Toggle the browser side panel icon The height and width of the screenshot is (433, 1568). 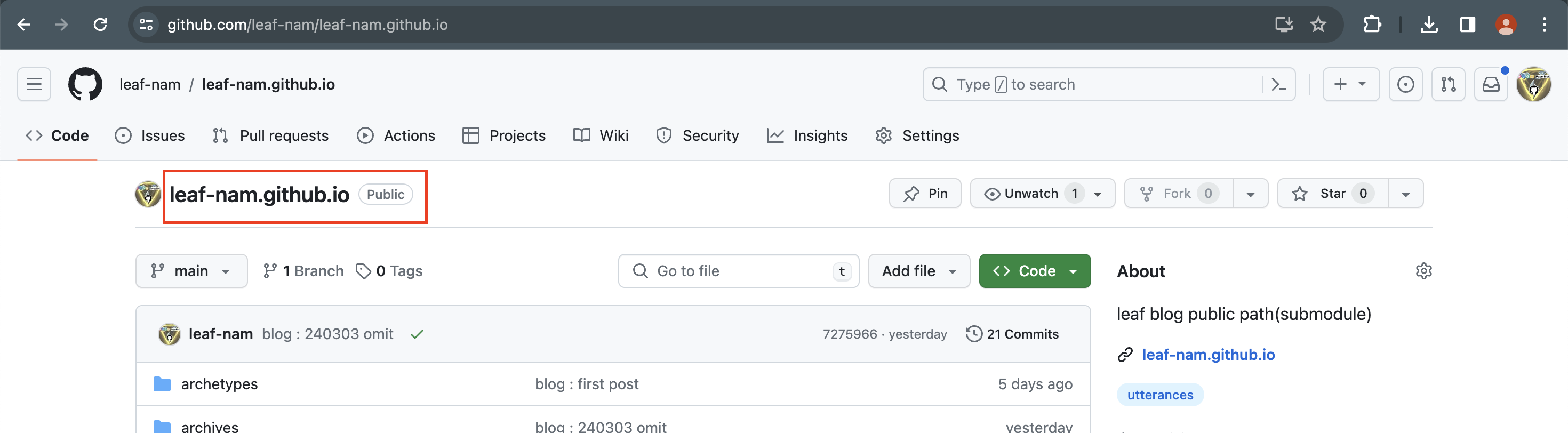(1468, 25)
